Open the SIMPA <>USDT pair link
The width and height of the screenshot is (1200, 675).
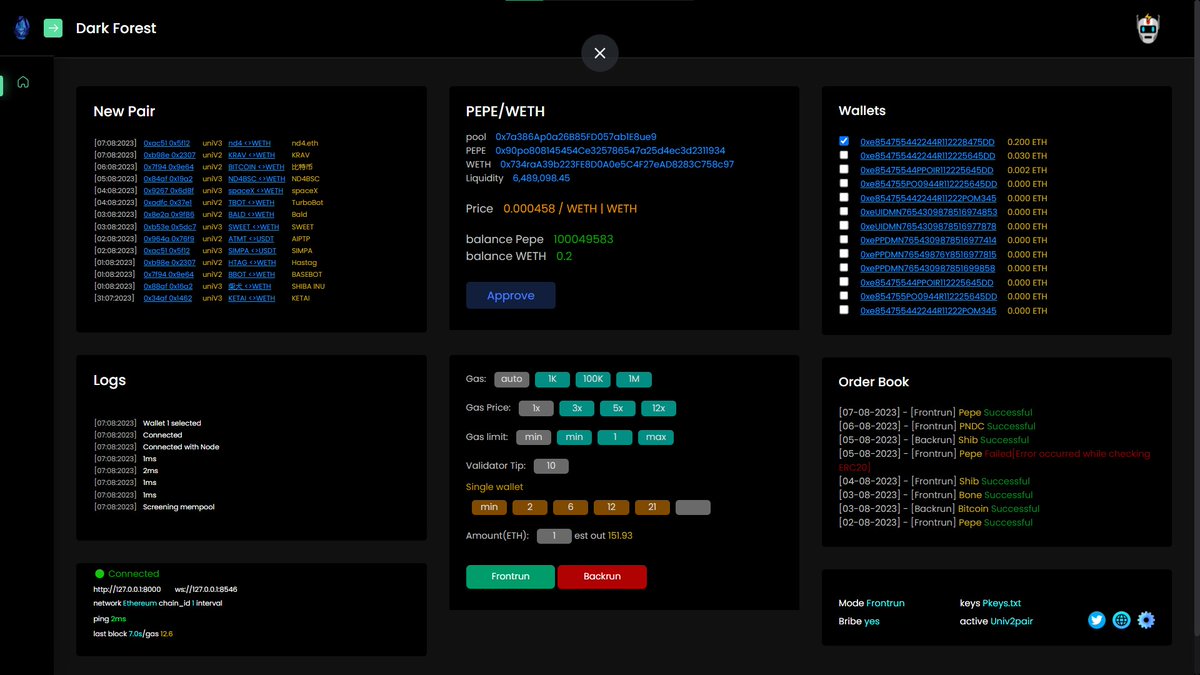[252, 251]
